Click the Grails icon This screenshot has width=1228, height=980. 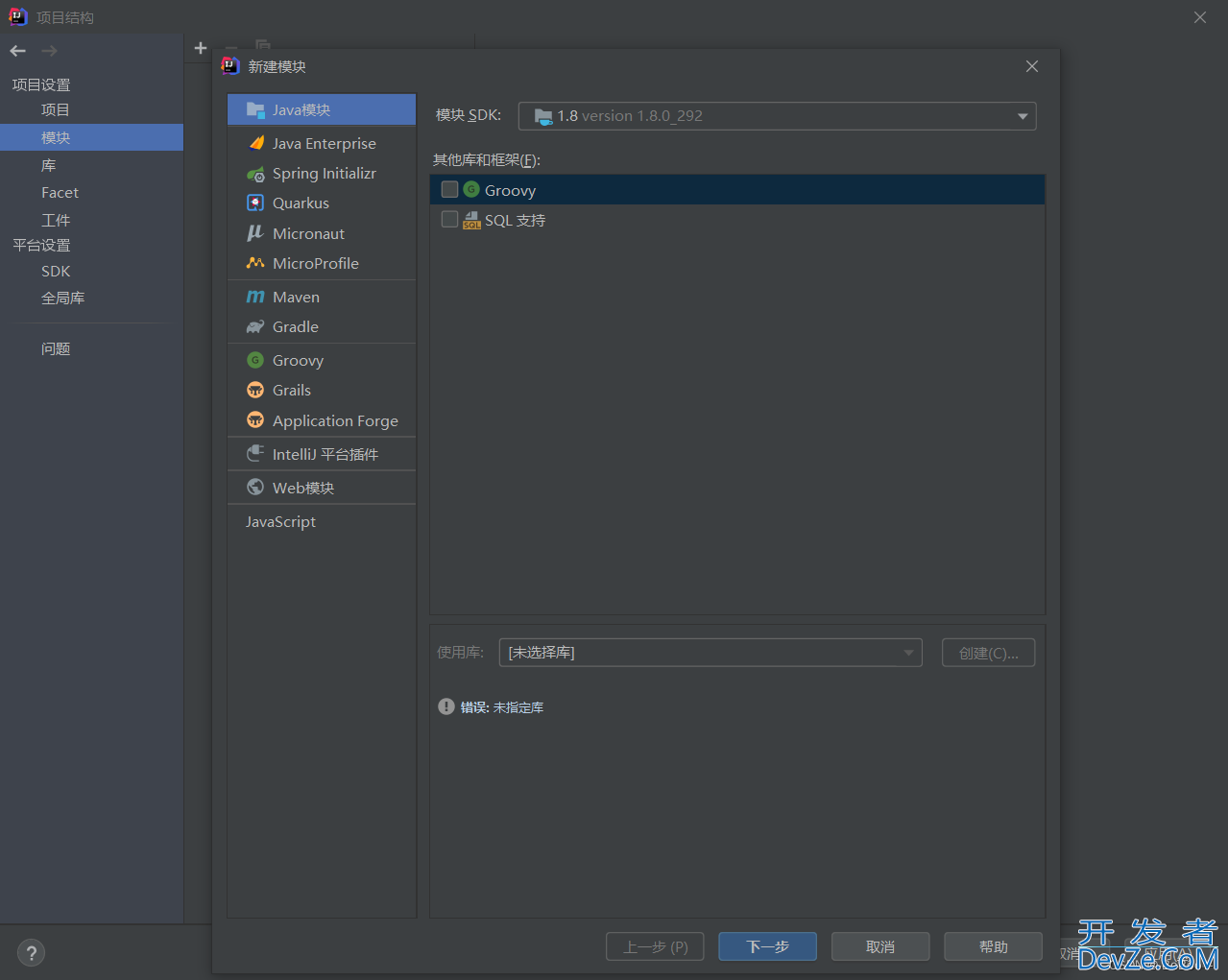tap(255, 390)
